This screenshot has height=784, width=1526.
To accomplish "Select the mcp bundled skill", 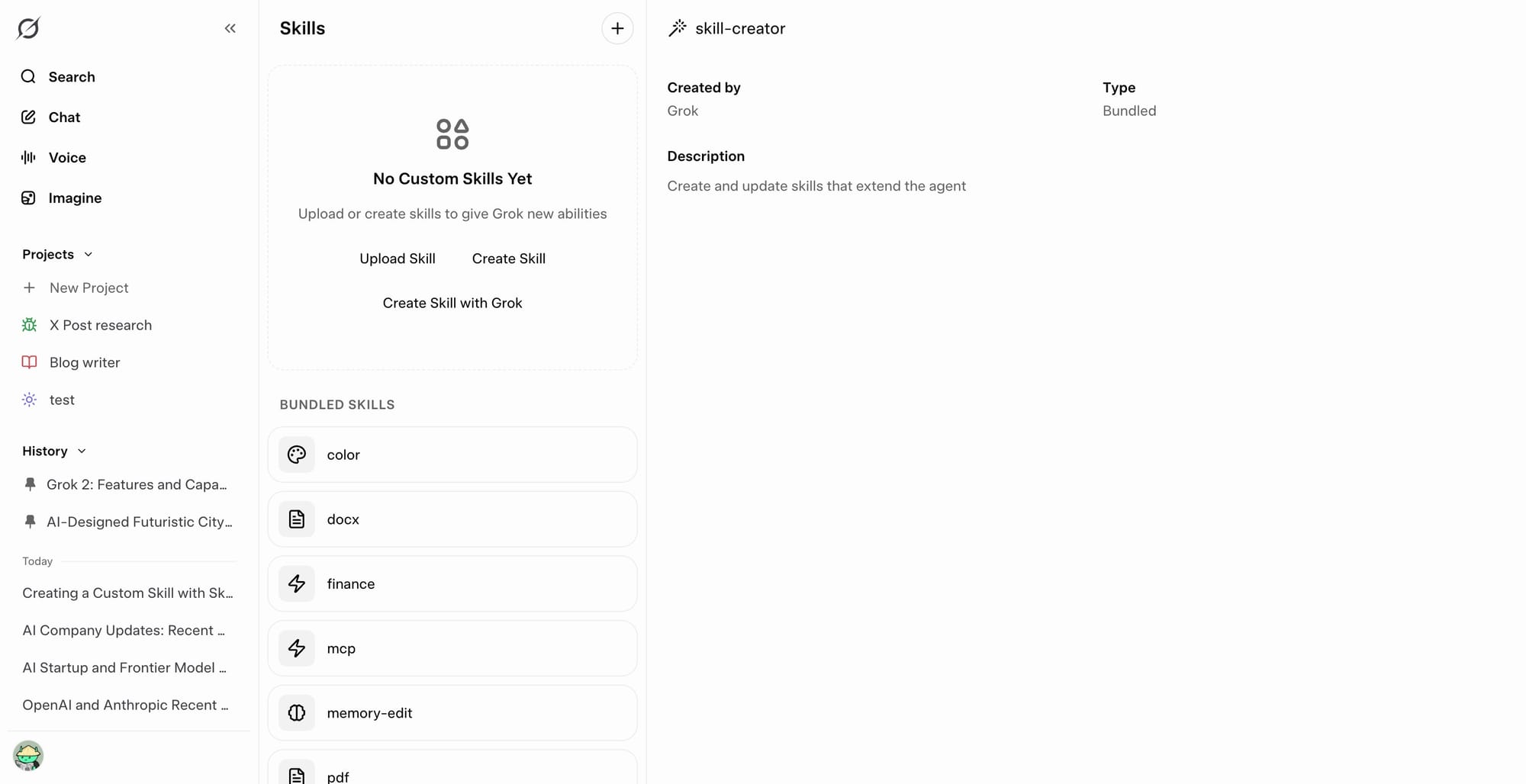I will pyautogui.click(x=452, y=648).
